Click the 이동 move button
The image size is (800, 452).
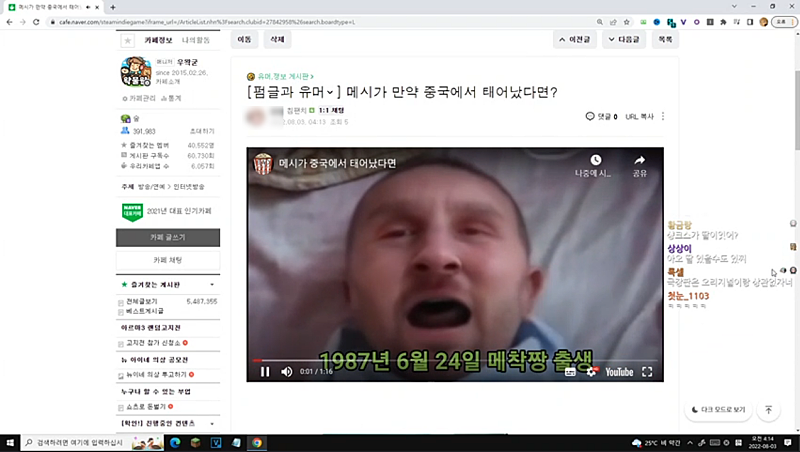(244, 39)
